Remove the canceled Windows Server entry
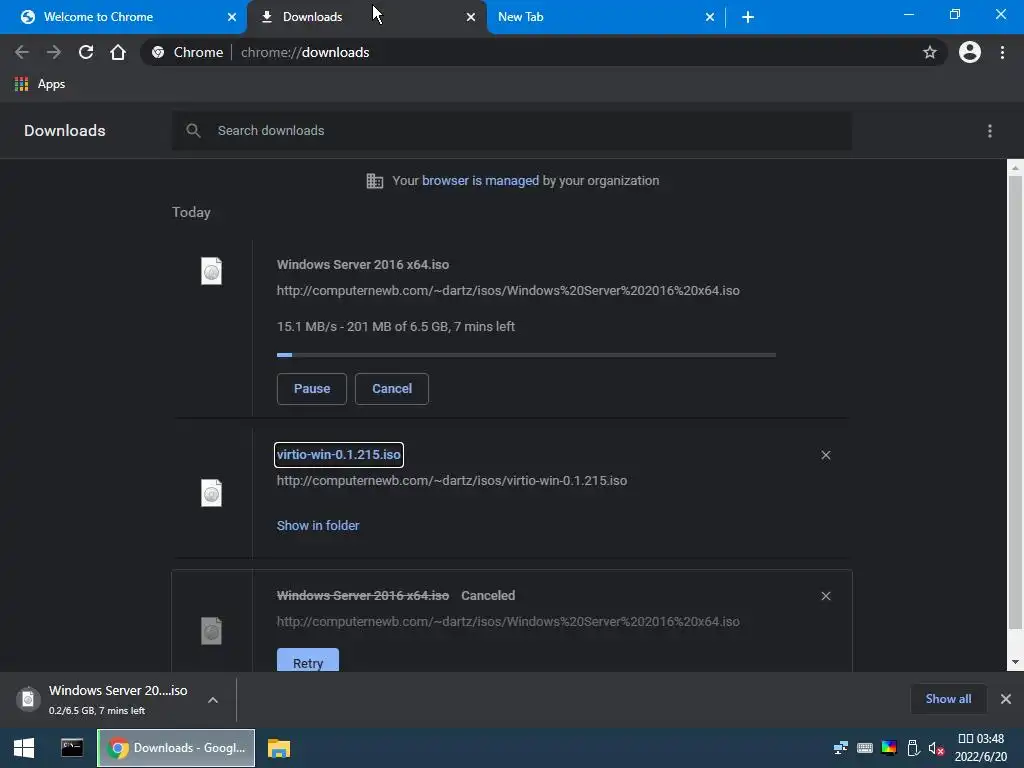 [825, 596]
